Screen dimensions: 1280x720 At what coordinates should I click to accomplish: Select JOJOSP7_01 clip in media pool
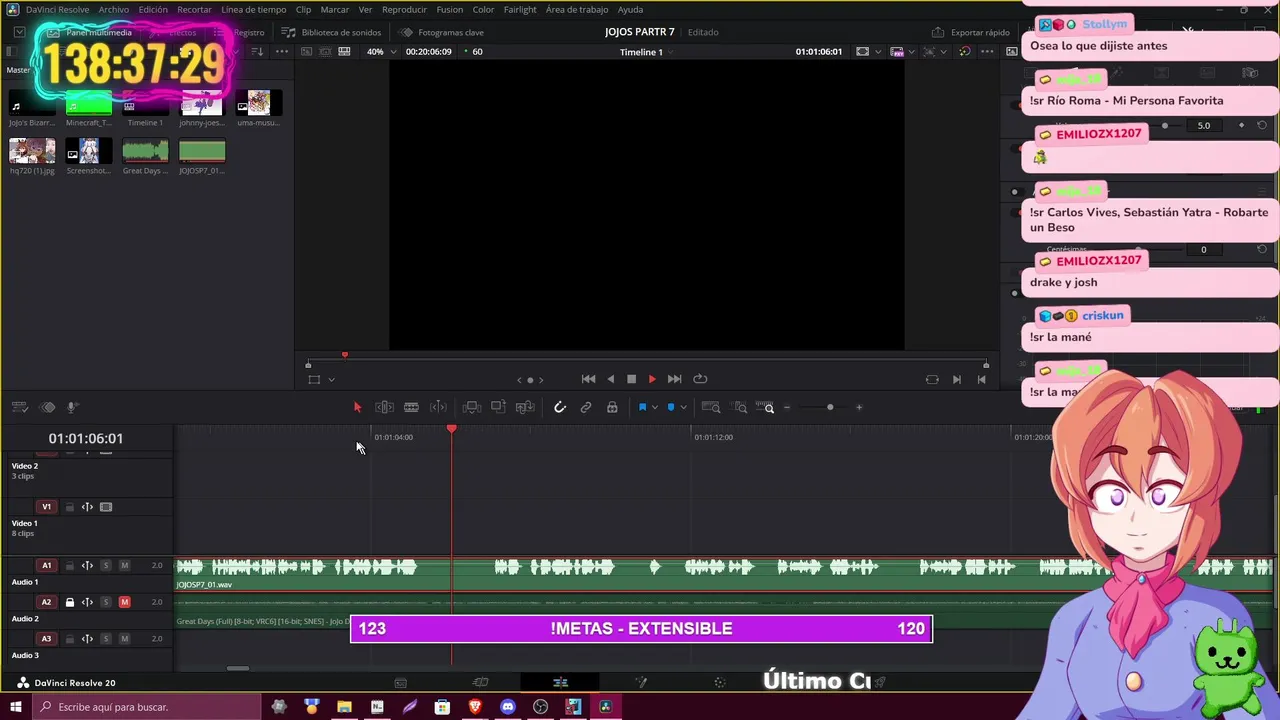click(202, 151)
